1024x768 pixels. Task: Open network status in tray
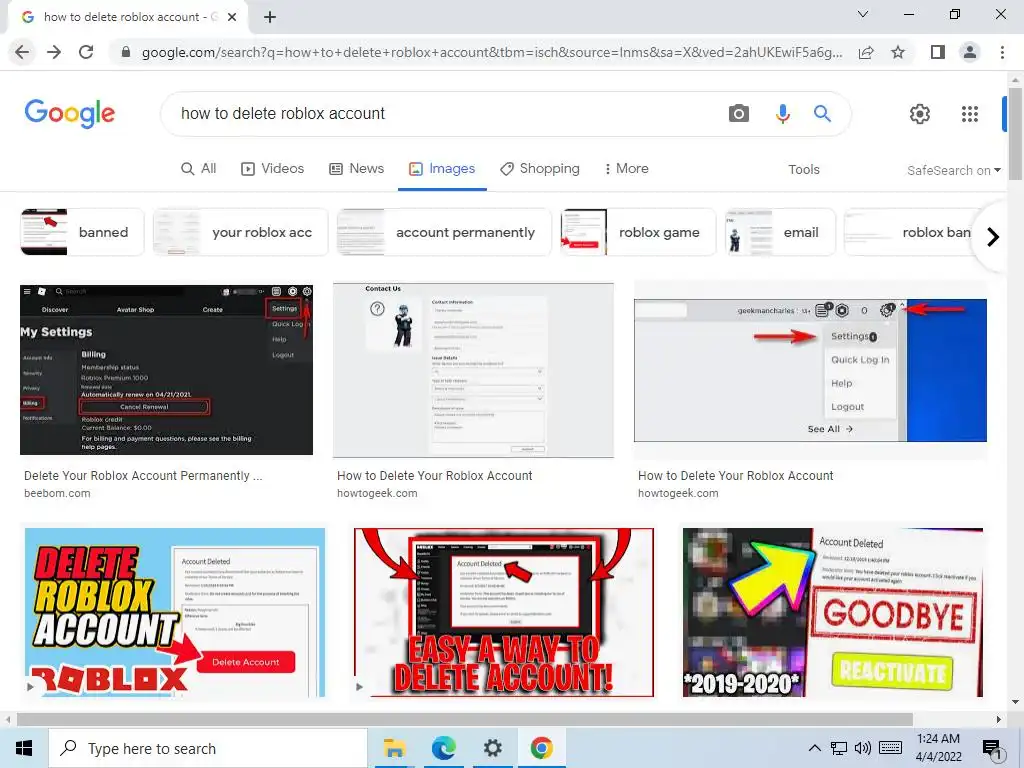[x=839, y=748]
